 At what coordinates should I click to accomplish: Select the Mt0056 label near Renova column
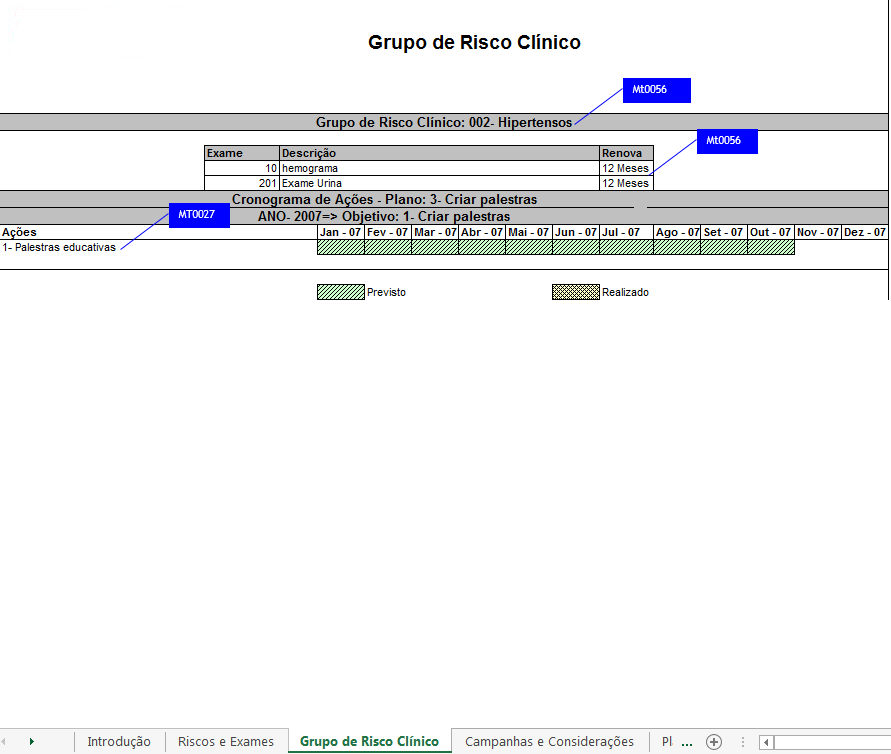(x=727, y=141)
